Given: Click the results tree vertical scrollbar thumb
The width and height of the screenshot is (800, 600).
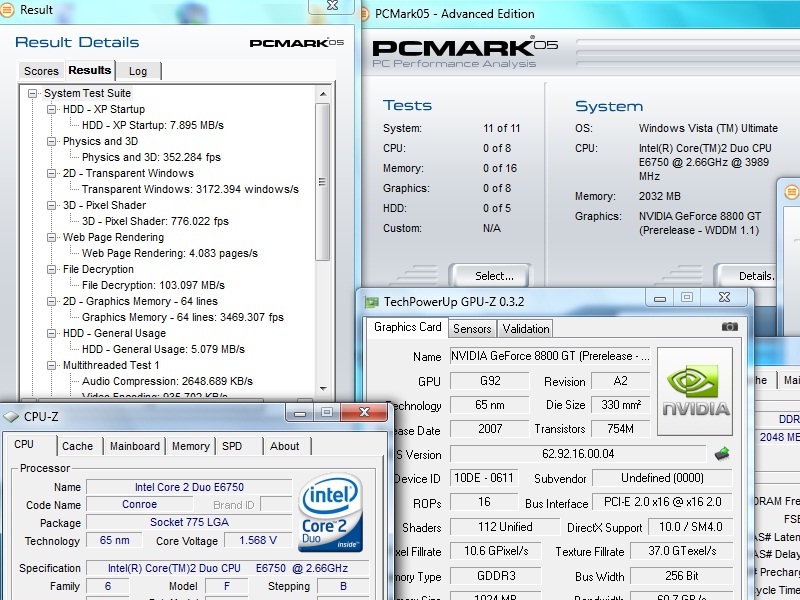Looking at the screenshot, I should click(x=322, y=182).
